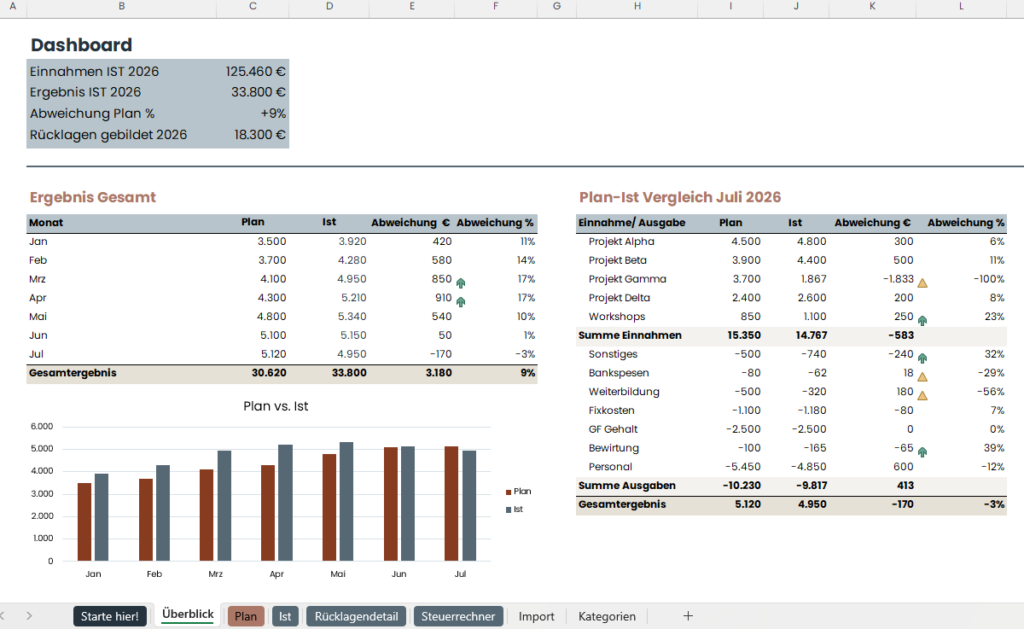This screenshot has width=1024, height=629.
Task: Click the Plan vs. Ist chart title
Action: (x=276, y=406)
